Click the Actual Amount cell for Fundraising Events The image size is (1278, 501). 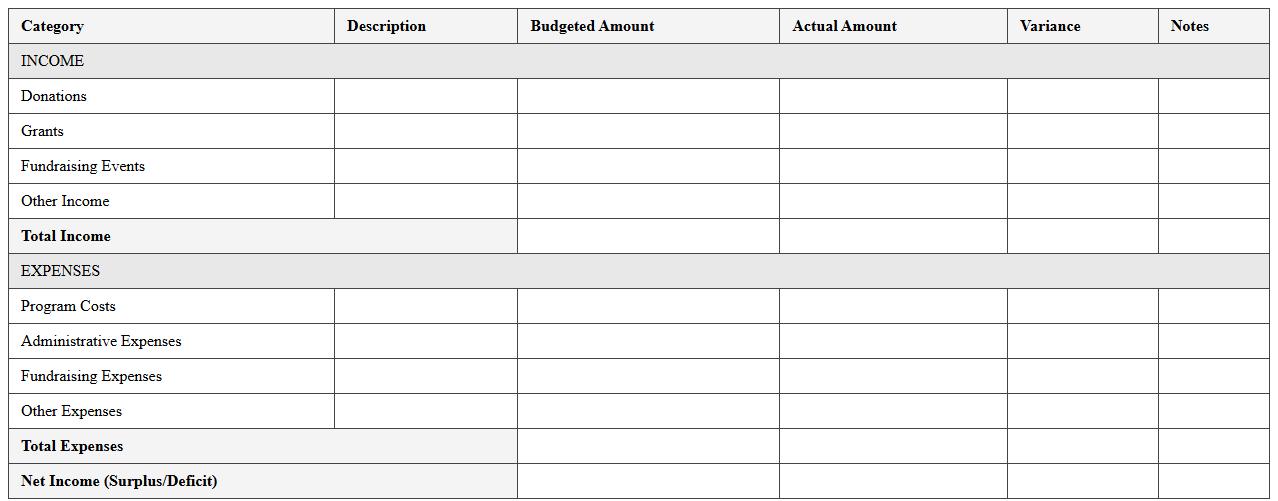[x=893, y=166]
